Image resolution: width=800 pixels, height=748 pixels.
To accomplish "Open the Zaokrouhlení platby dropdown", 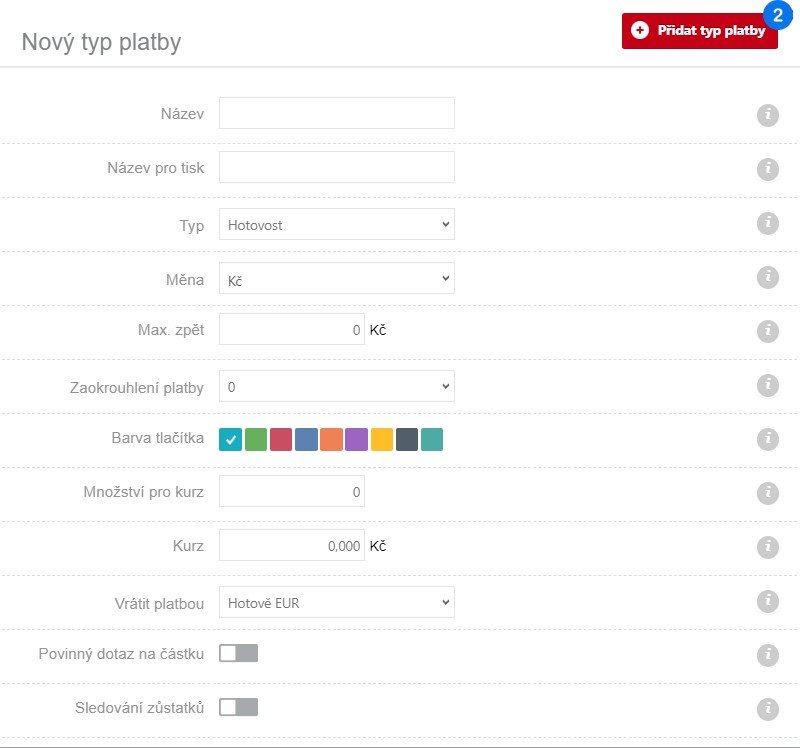I will pos(336,386).
